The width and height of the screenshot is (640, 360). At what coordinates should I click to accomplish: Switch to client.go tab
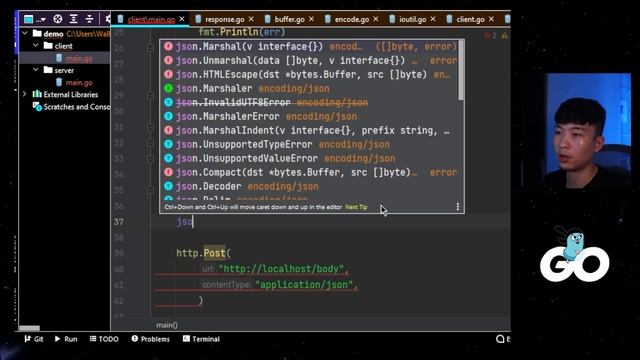pos(471,19)
